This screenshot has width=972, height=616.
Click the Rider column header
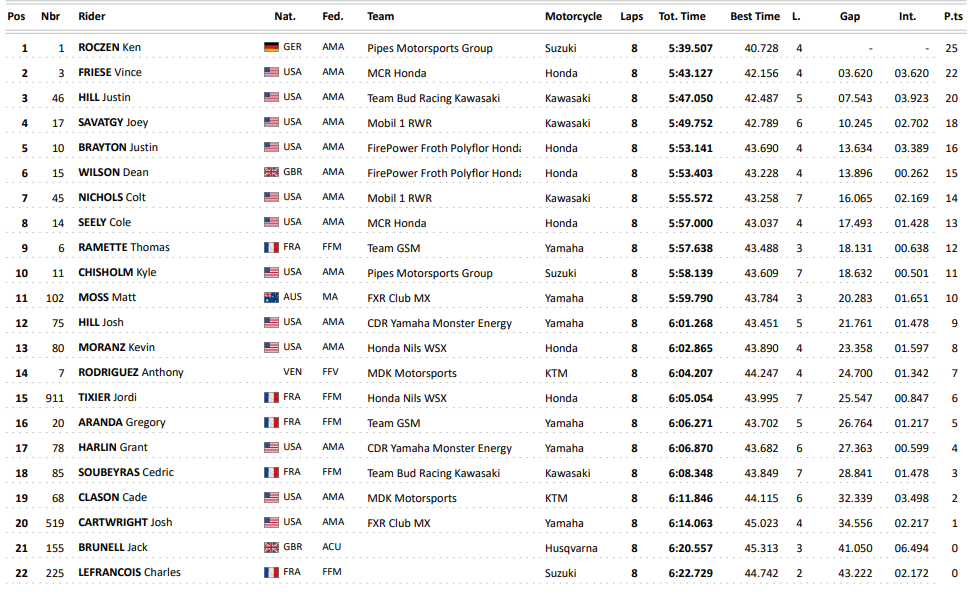tap(92, 16)
